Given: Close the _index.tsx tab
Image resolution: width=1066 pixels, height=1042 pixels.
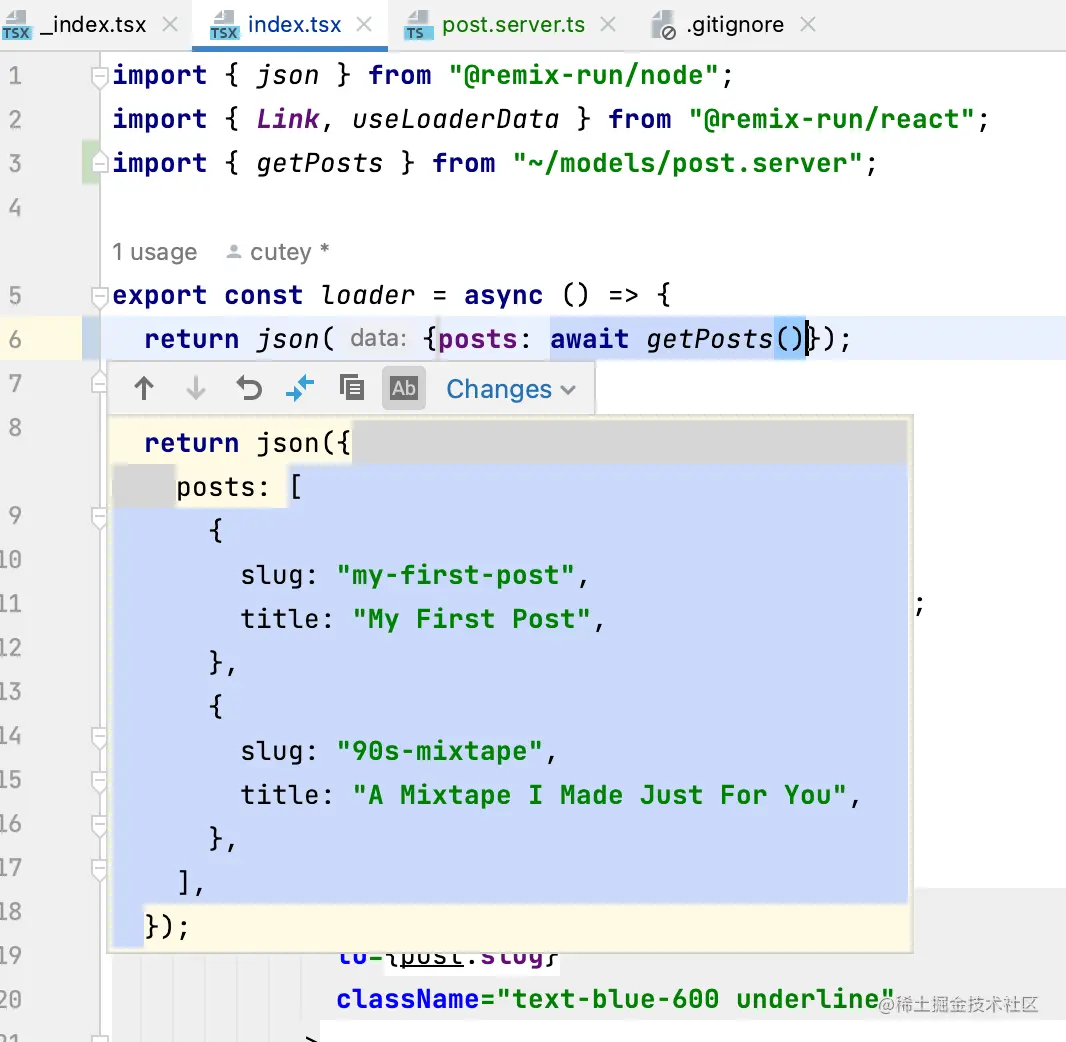Looking at the screenshot, I should (170, 25).
